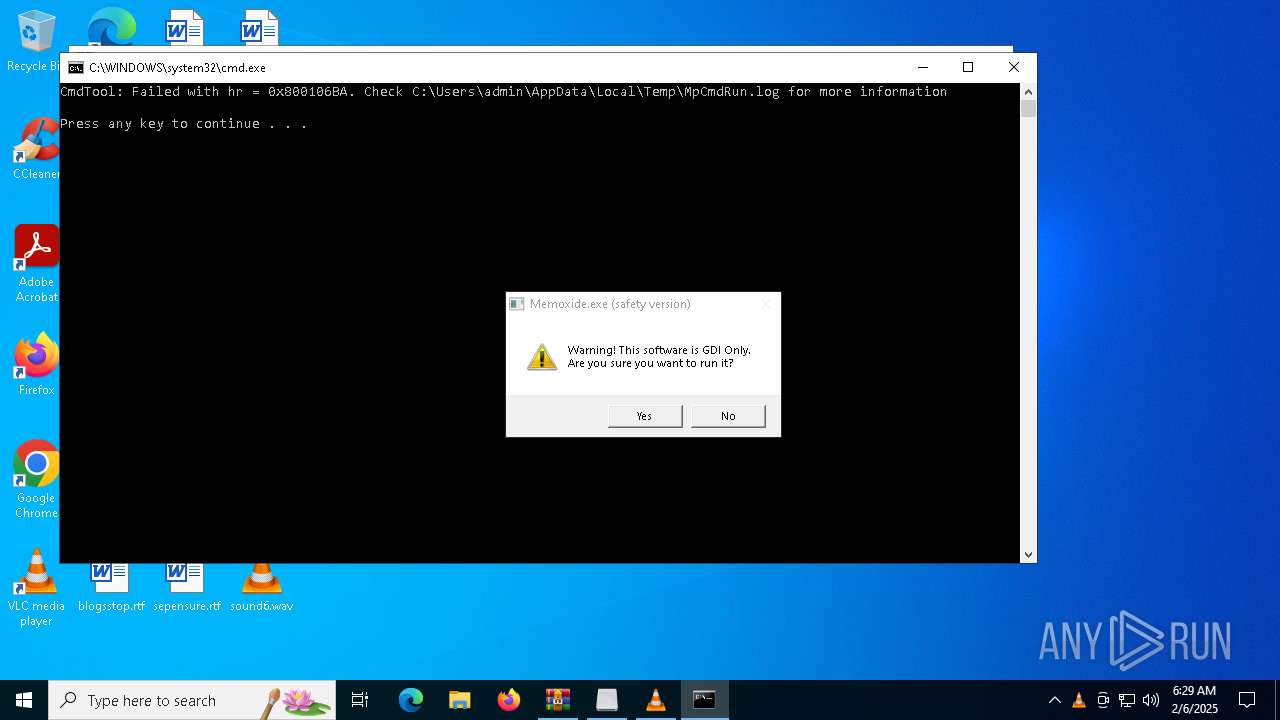Click the taskbar search box

192,700
